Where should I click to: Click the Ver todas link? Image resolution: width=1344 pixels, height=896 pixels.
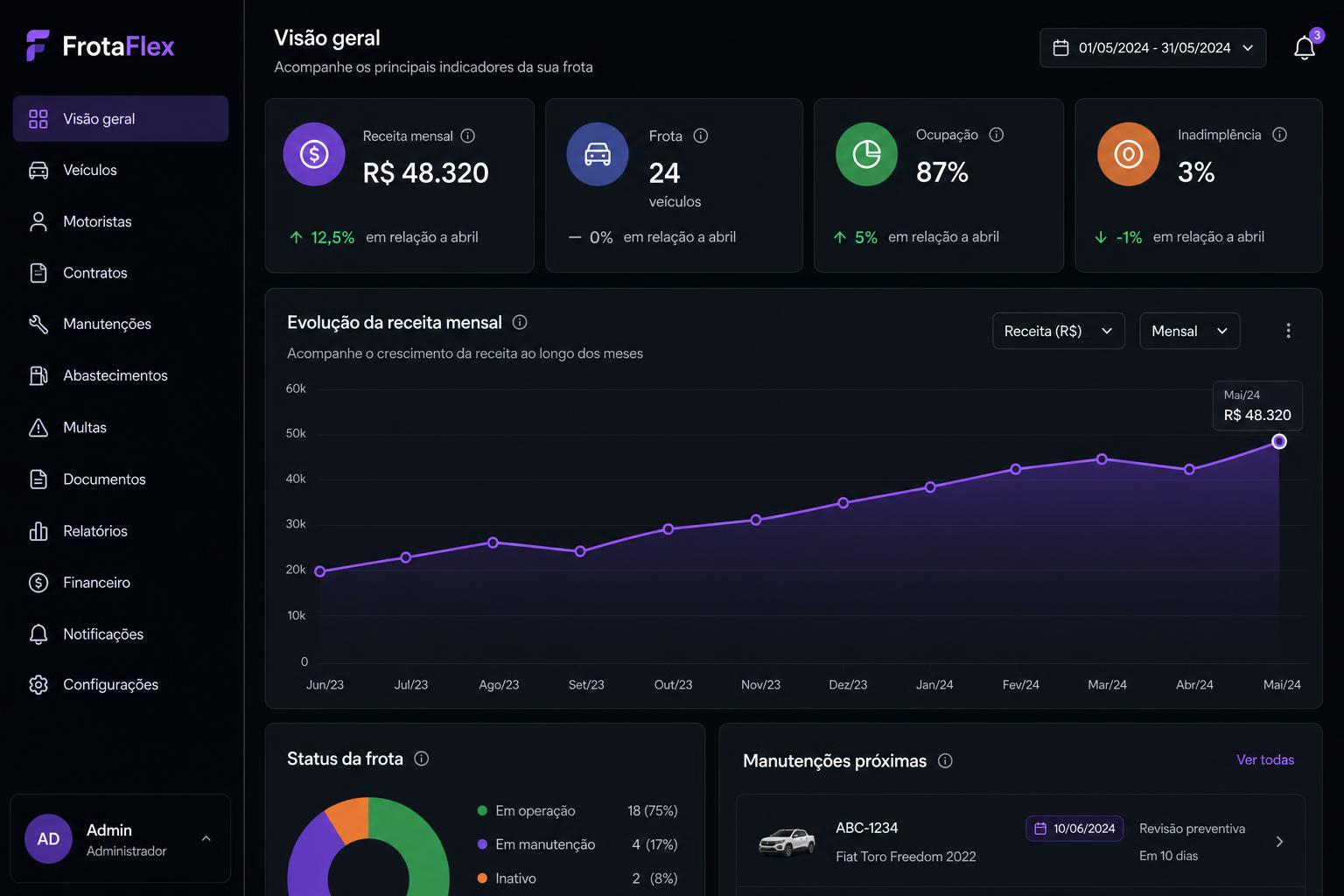click(1265, 759)
